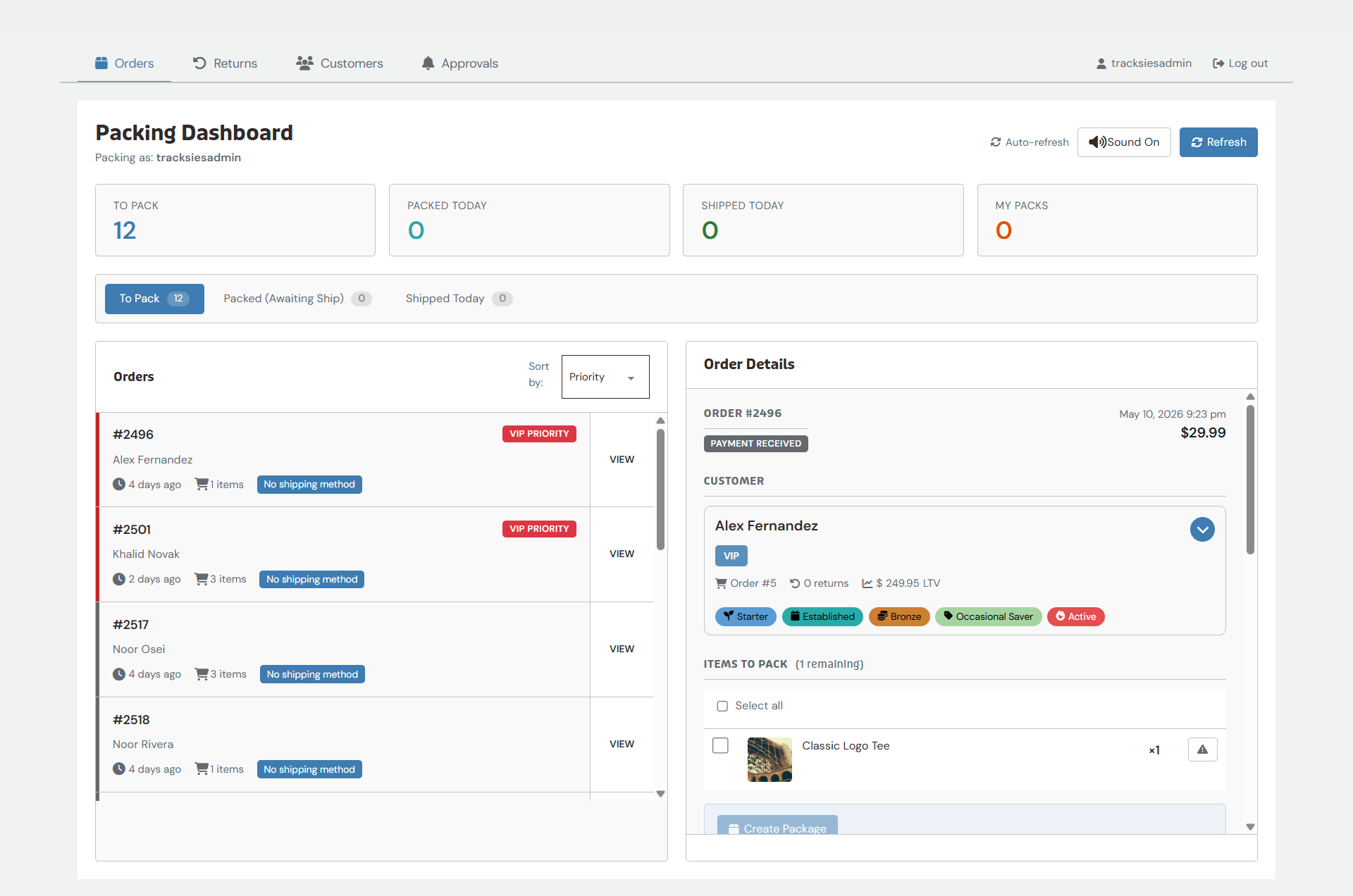Report issue with warning triangle button
Image resolution: width=1353 pixels, height=896 pixels.
(1202, 749)
